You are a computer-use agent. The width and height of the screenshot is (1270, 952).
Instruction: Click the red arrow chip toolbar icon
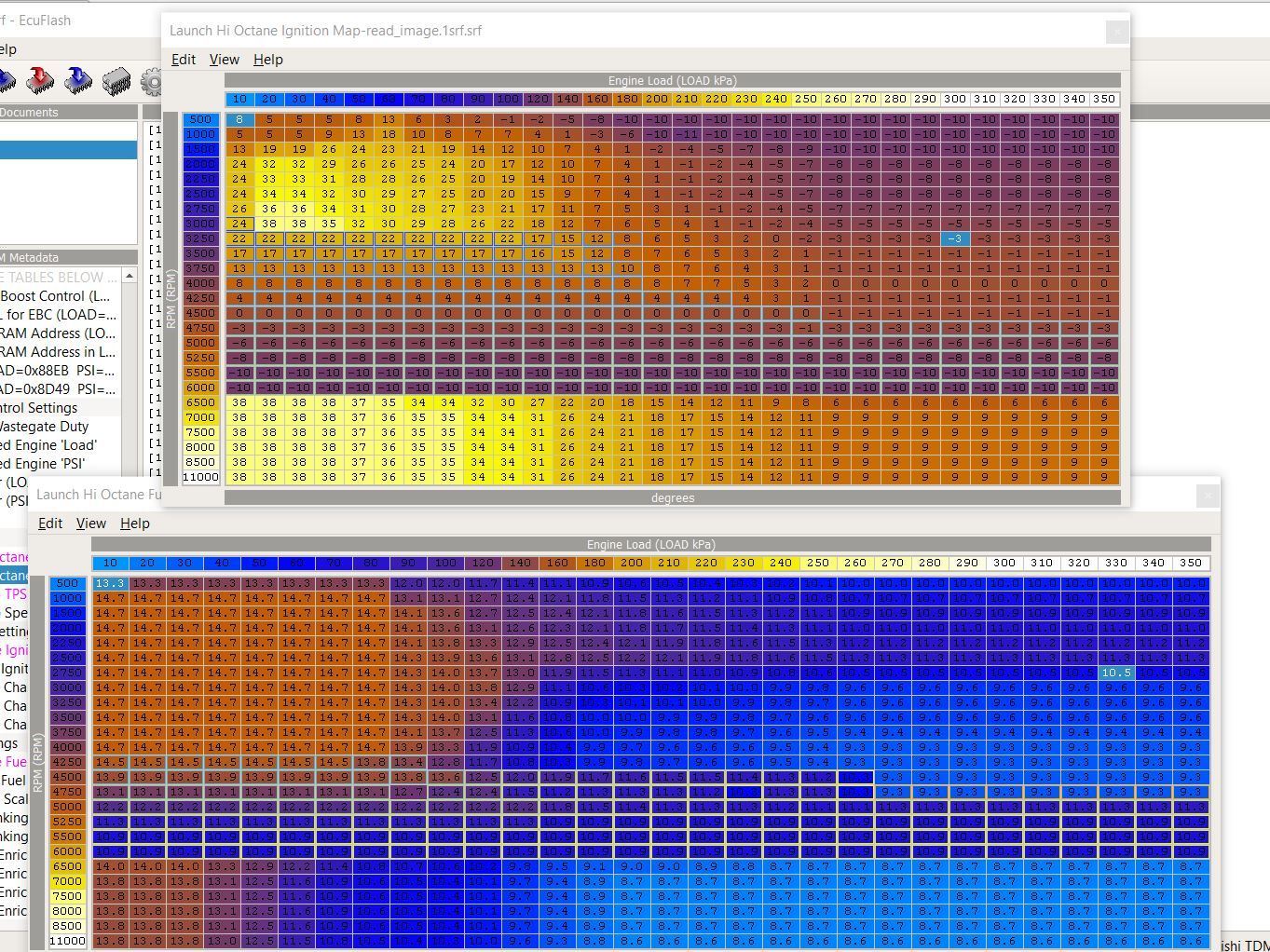39,81
